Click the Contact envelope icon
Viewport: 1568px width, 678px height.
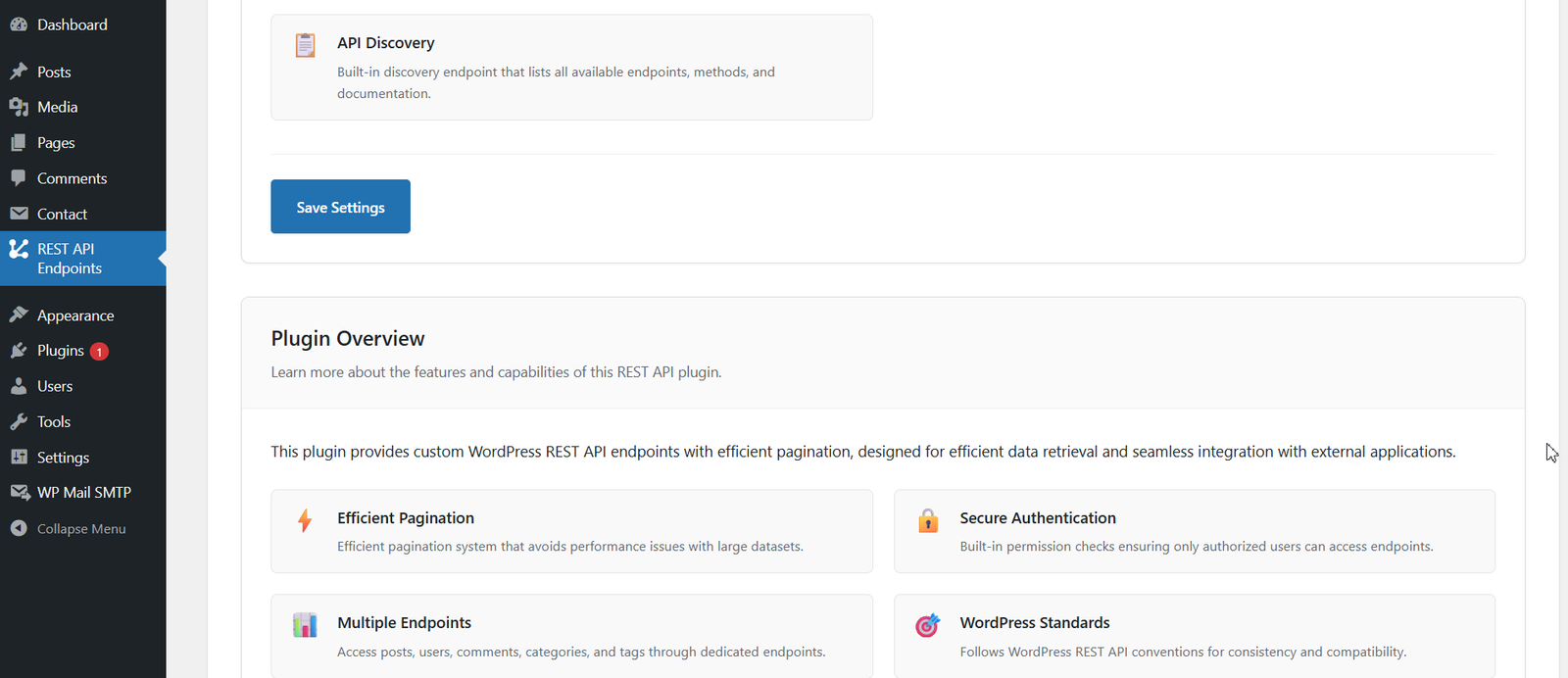click(x=19, y=214)
